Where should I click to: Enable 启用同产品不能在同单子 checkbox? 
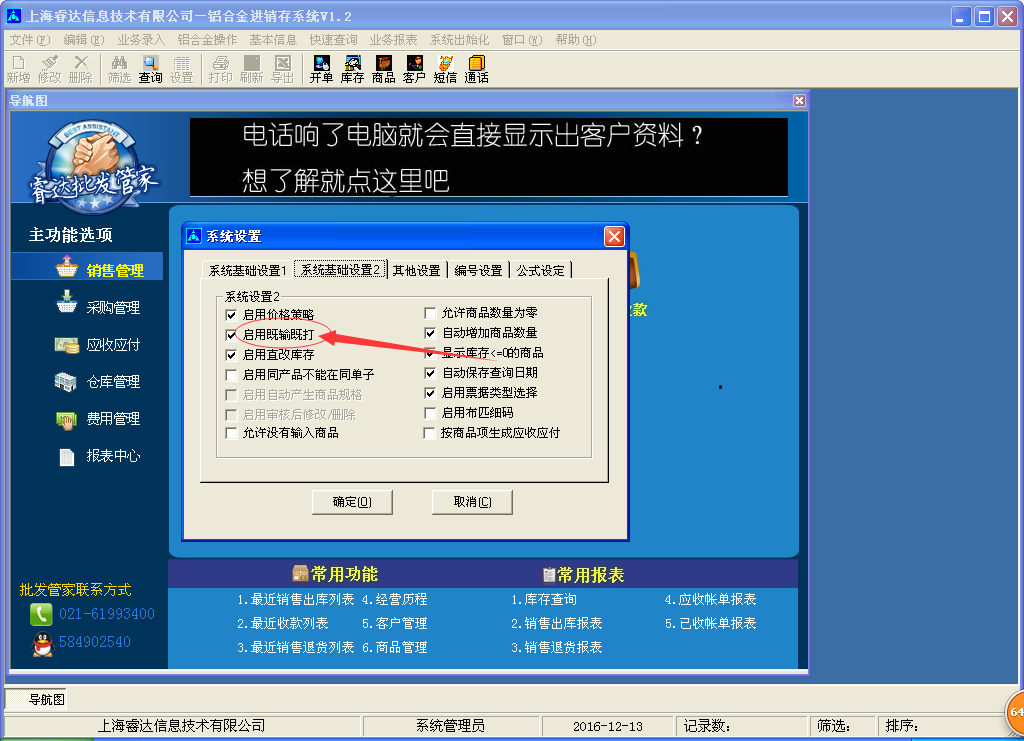coord(231,375)
